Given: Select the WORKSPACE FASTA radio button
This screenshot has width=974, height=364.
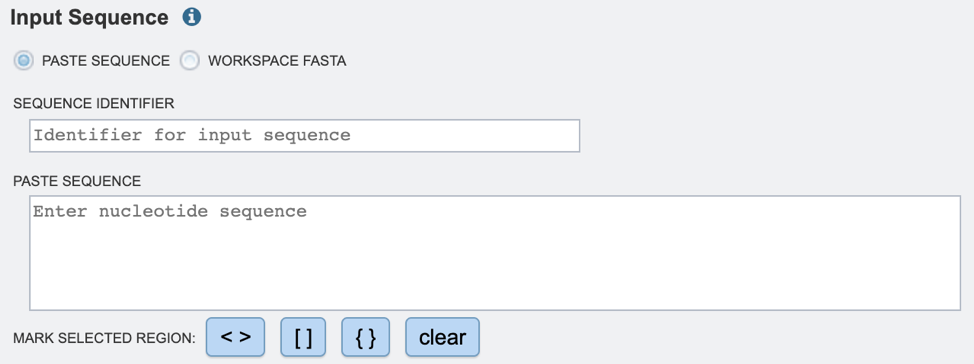Looking at the screenshot, I should pyautogui.click(x=189, y=61).
